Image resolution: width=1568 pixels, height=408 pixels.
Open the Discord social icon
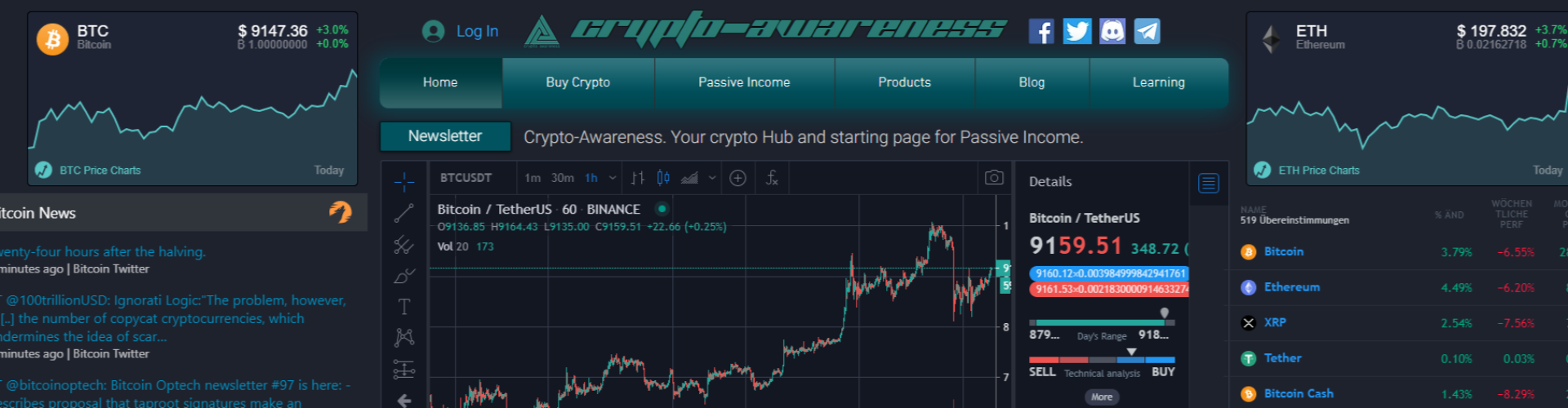point(1112,31)
